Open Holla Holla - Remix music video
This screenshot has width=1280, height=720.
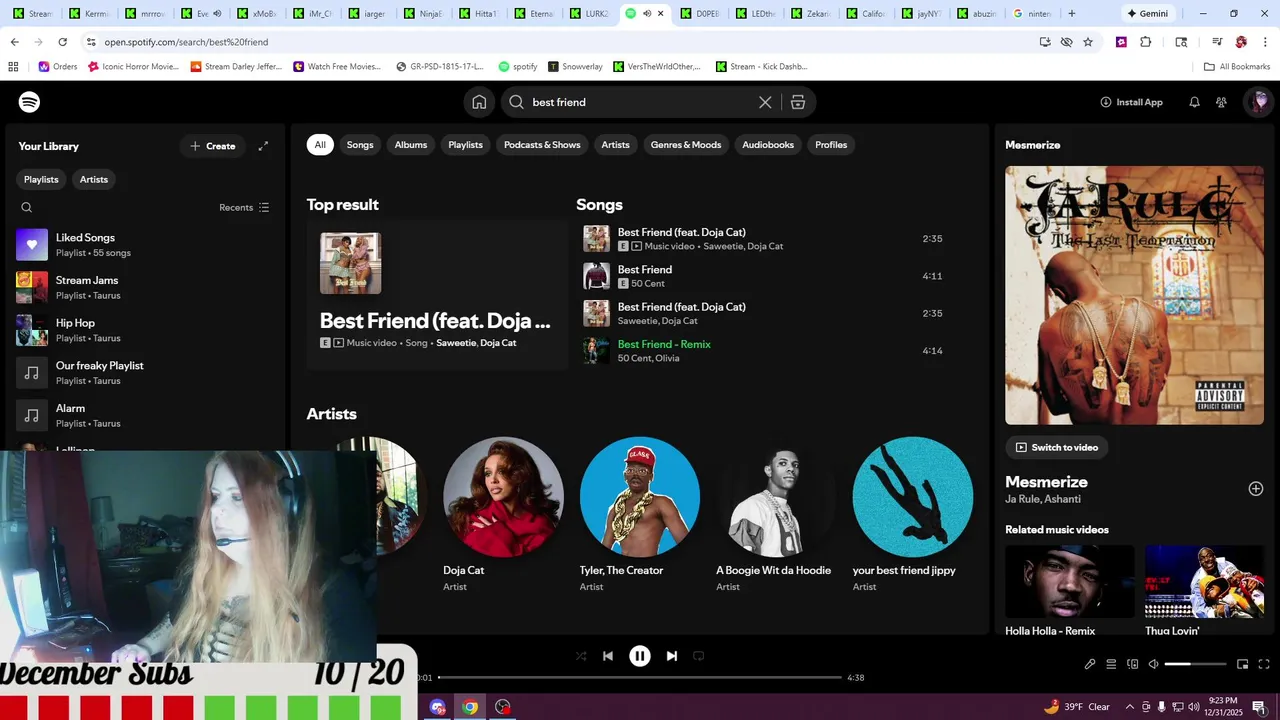point(1070,591)
